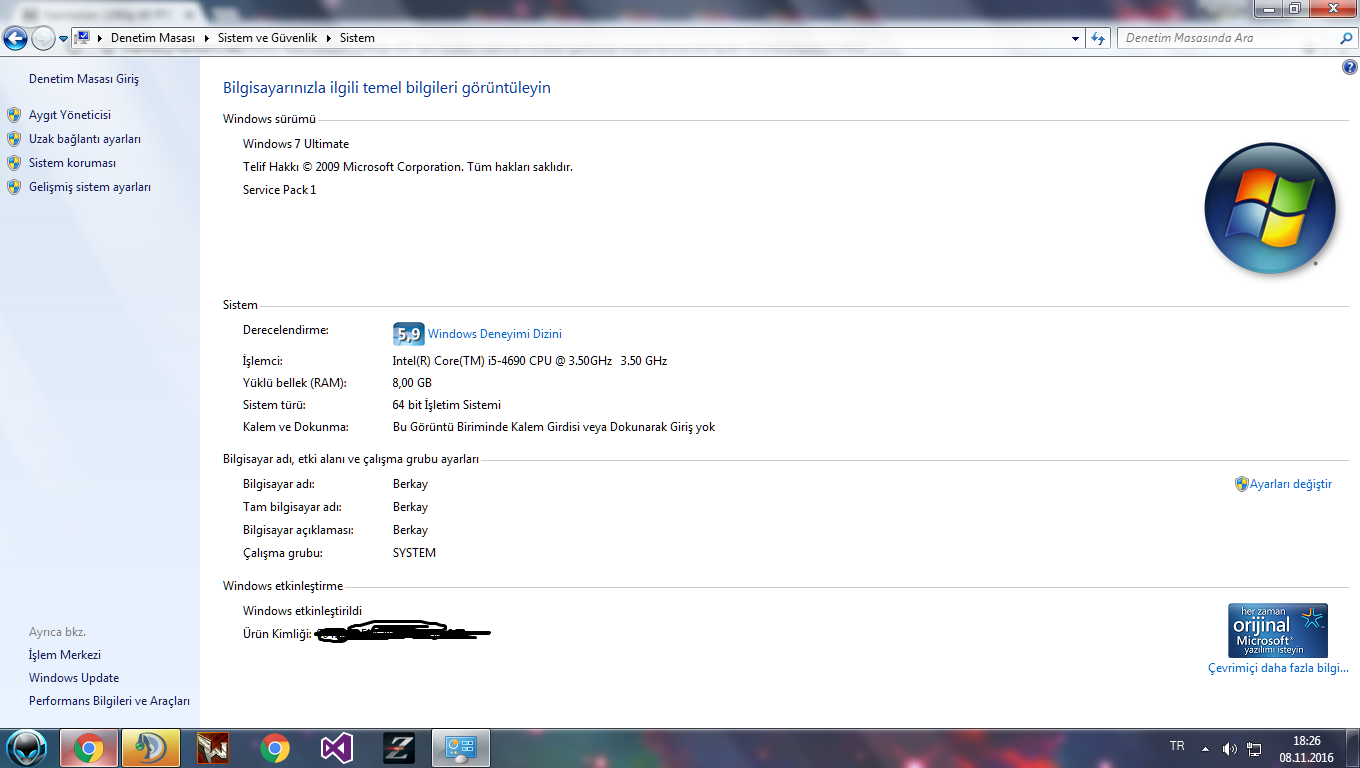Image resolution: width=1360 pixels, height=768 pixels.
Task: Click the shield icon beside Sistem koruması
Action: [14, 163]
